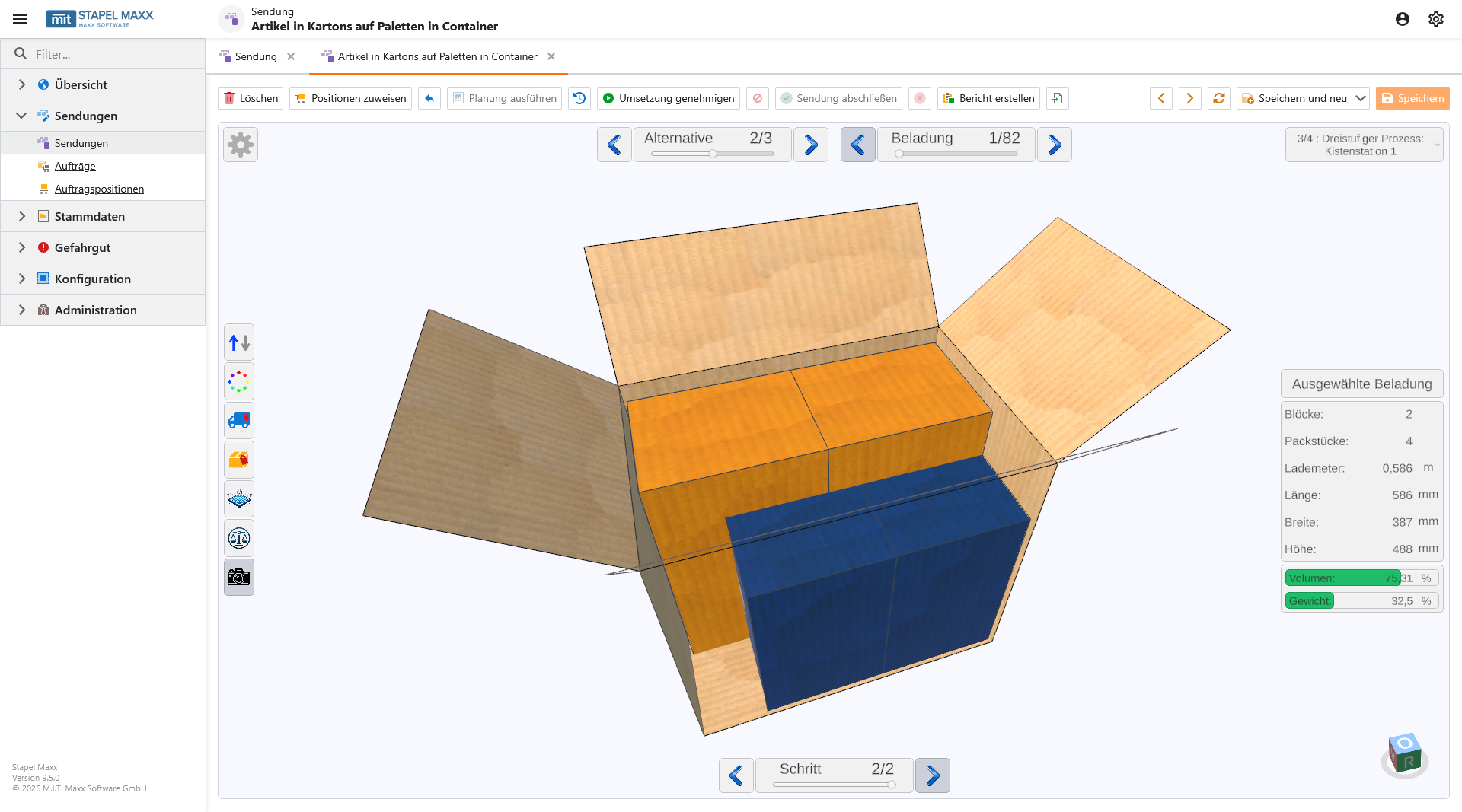The height and width of the screenshot is (812, 1462).
Task: Click Positionen zuweisen
Action: [350, 98]
